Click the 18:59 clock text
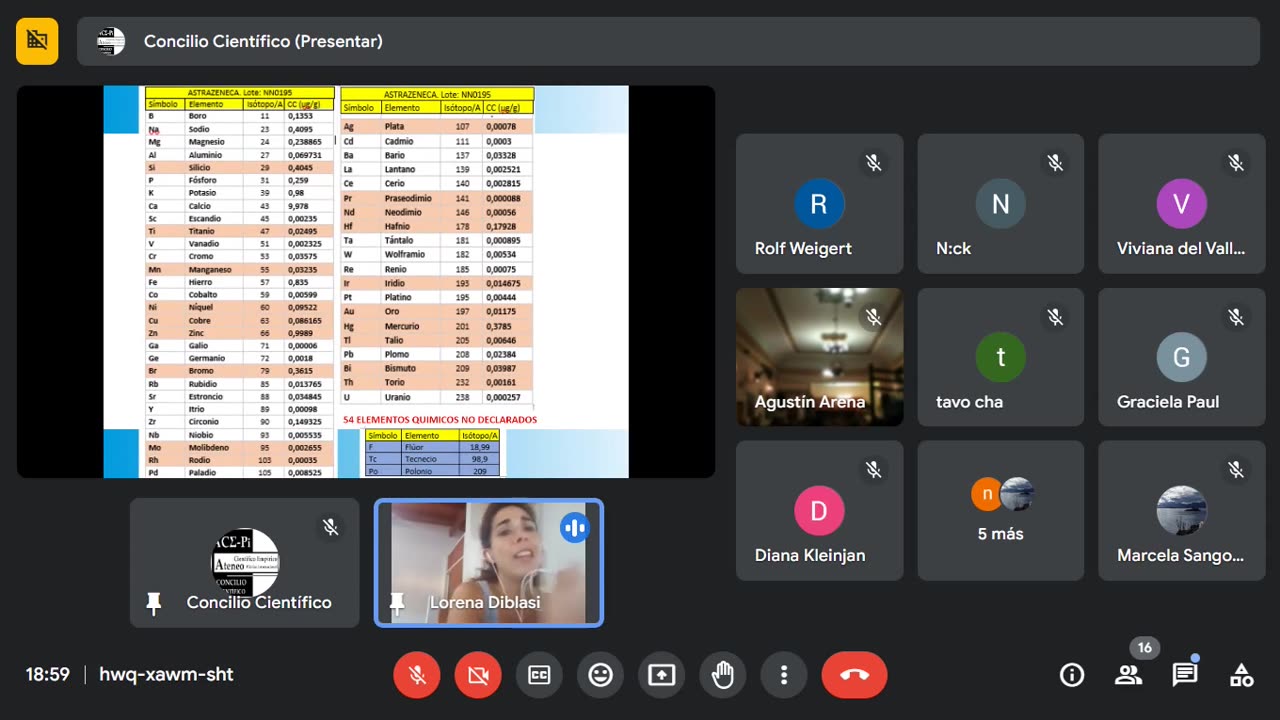The image size is (1280, 720). pos(48,675)
